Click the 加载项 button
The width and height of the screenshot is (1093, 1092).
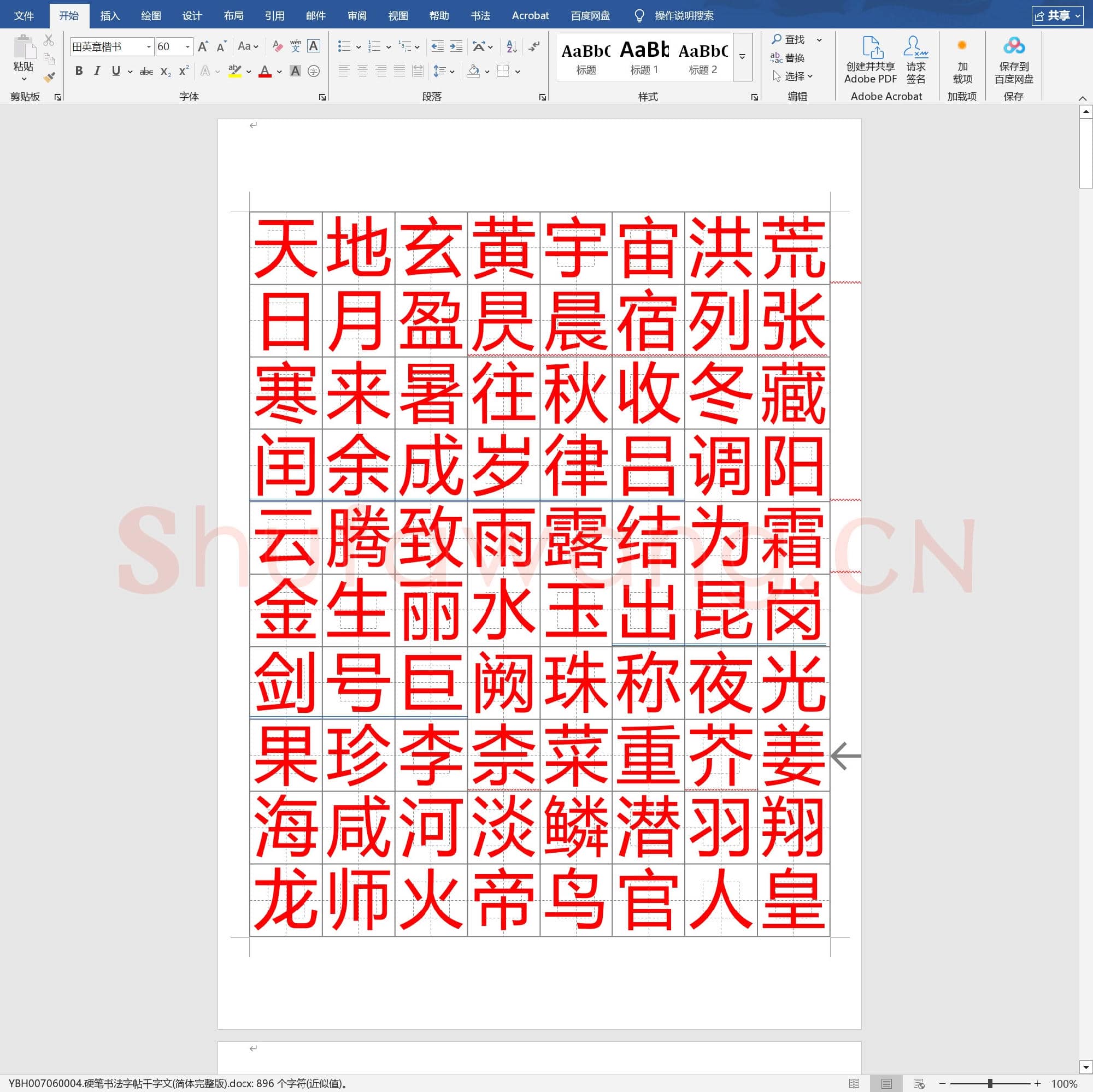pos(962,60)
